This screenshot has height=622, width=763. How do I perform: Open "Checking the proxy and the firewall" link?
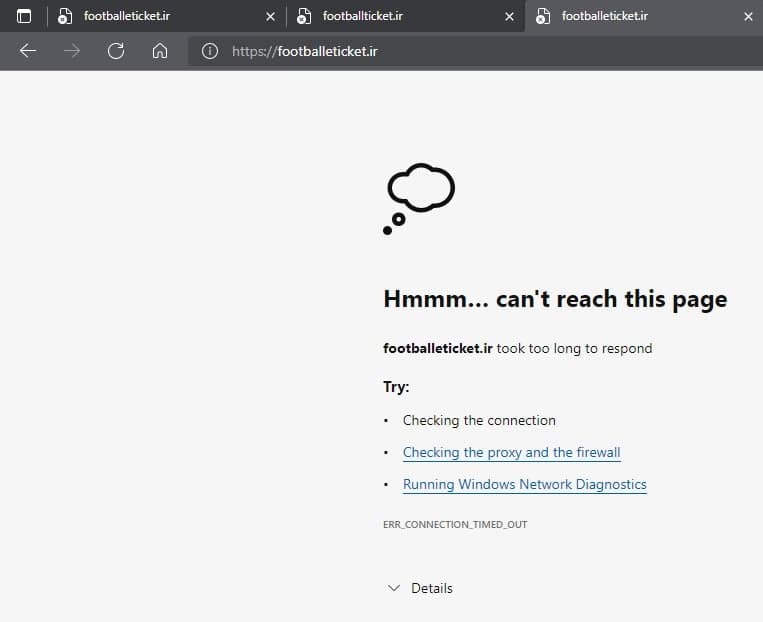click(x=511, y=452)
